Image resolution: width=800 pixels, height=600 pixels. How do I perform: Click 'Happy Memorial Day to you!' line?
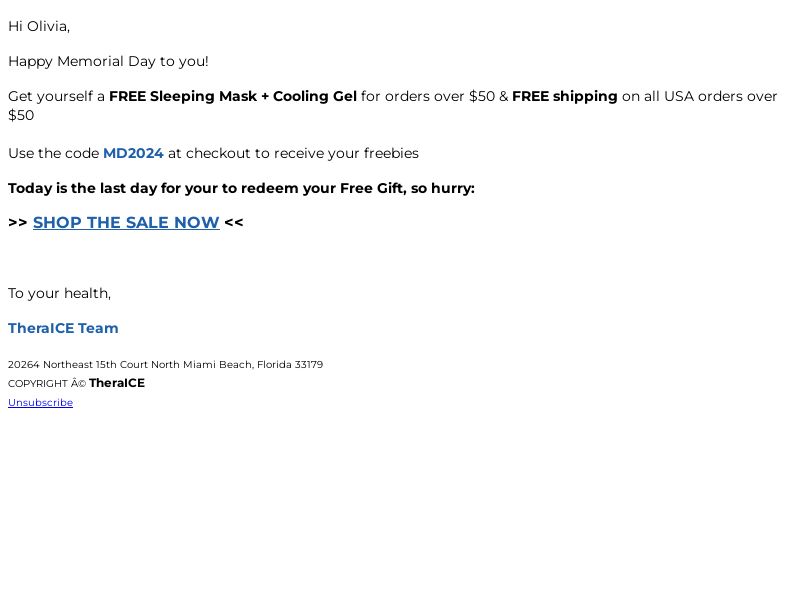(108, 61)
